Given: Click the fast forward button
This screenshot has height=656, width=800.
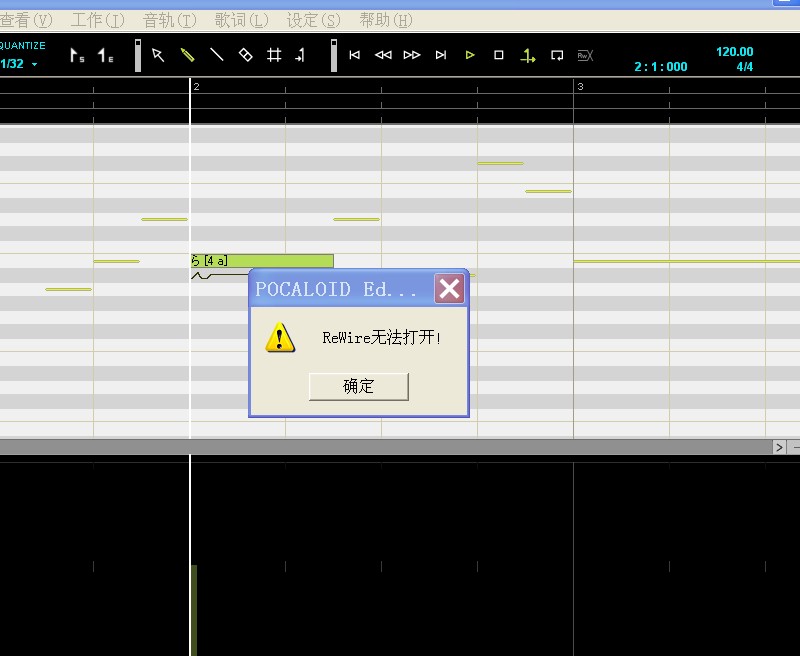Looking at the screenshot, I should (x=412, y=55).
